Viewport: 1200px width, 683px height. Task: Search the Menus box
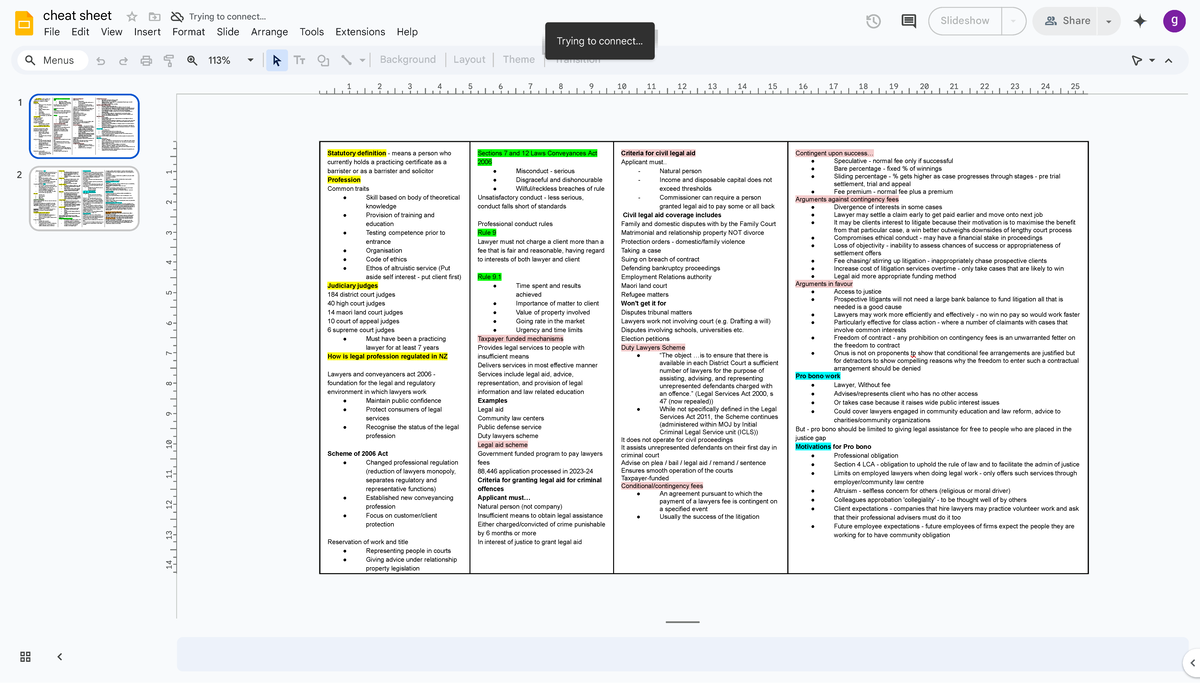pyautogui.click(x=50, y=60)
